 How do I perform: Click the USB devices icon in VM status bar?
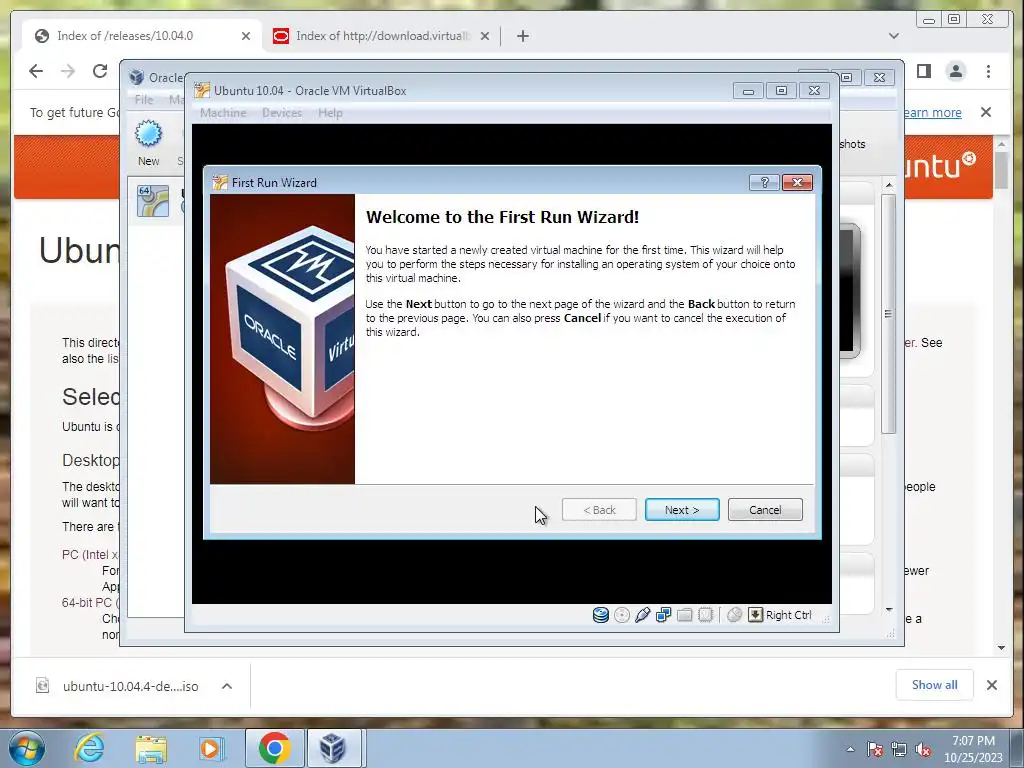tap(643, 615)
